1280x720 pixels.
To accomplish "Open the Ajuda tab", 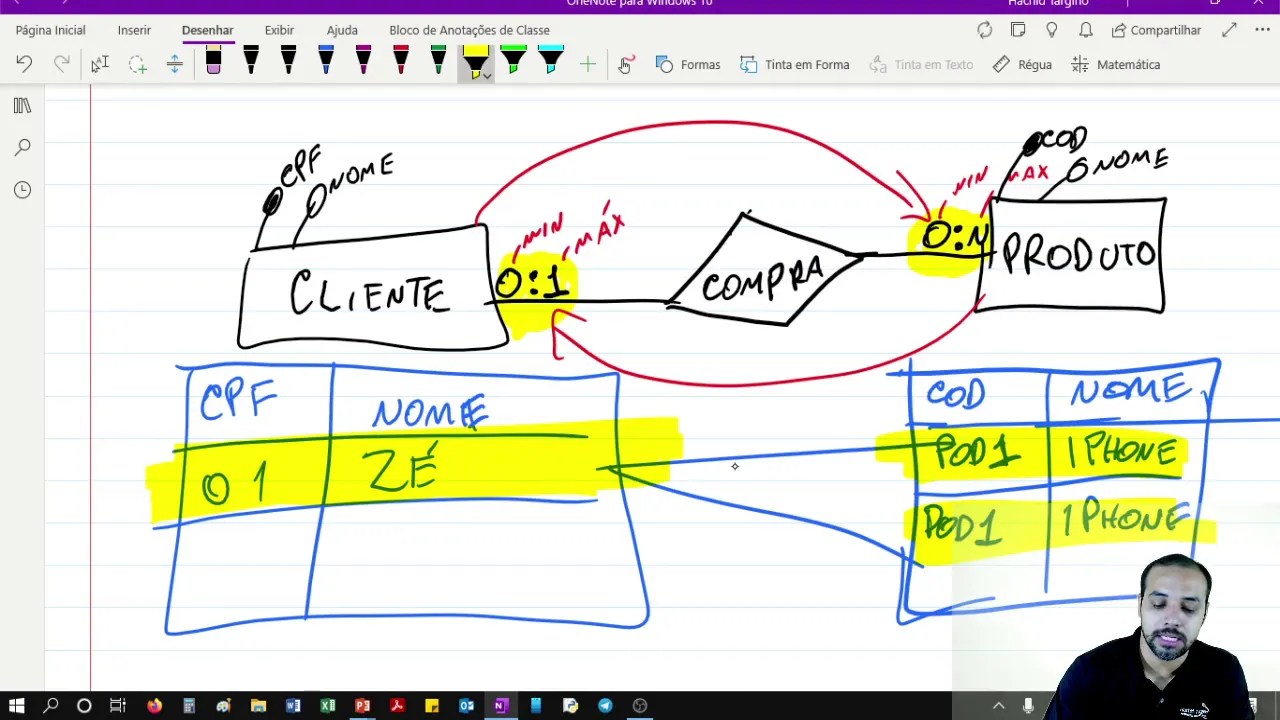I will 342,30.
